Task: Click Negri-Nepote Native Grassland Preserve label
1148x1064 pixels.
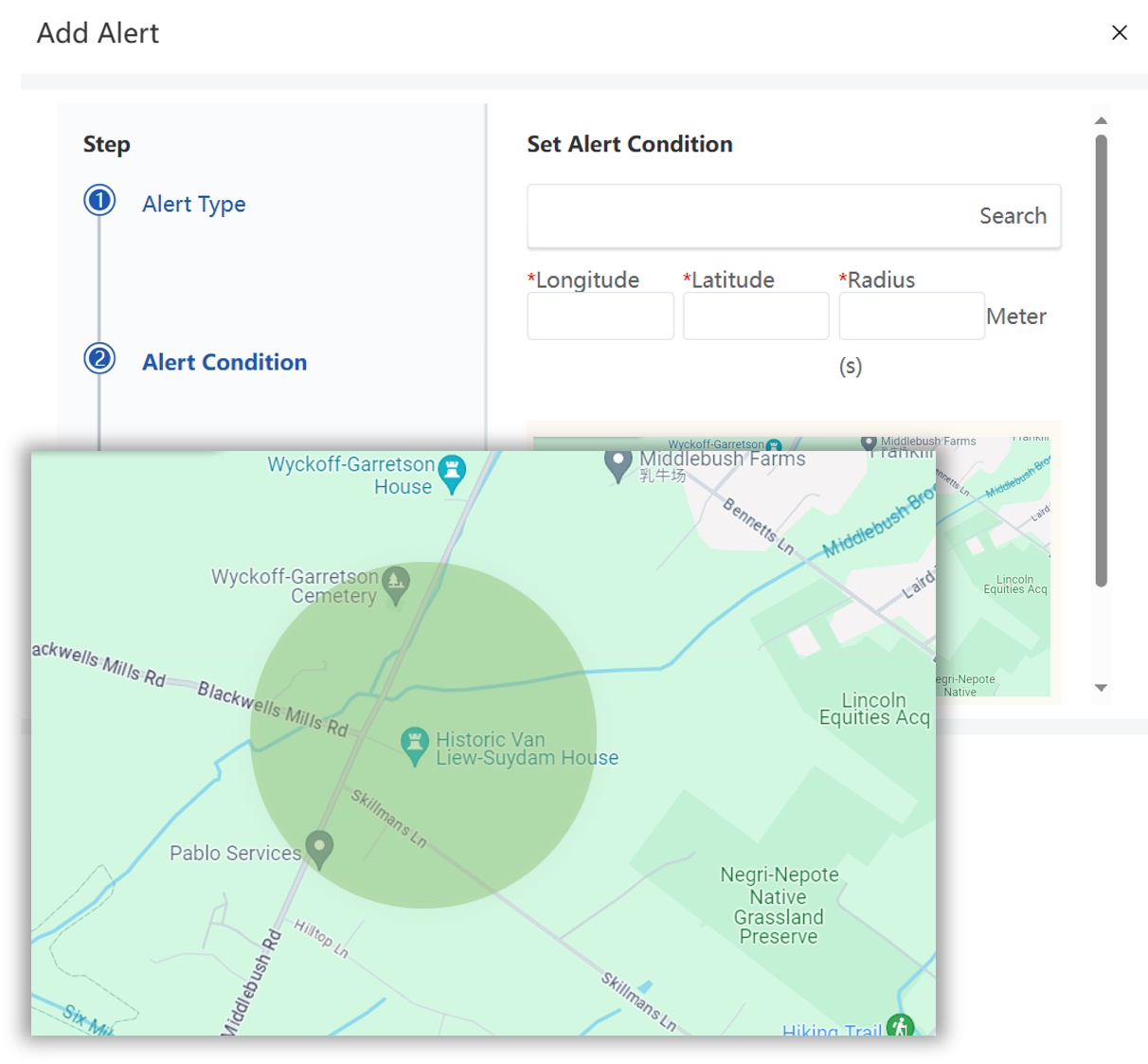Action: pyautogui.click(x=779, y=905)
